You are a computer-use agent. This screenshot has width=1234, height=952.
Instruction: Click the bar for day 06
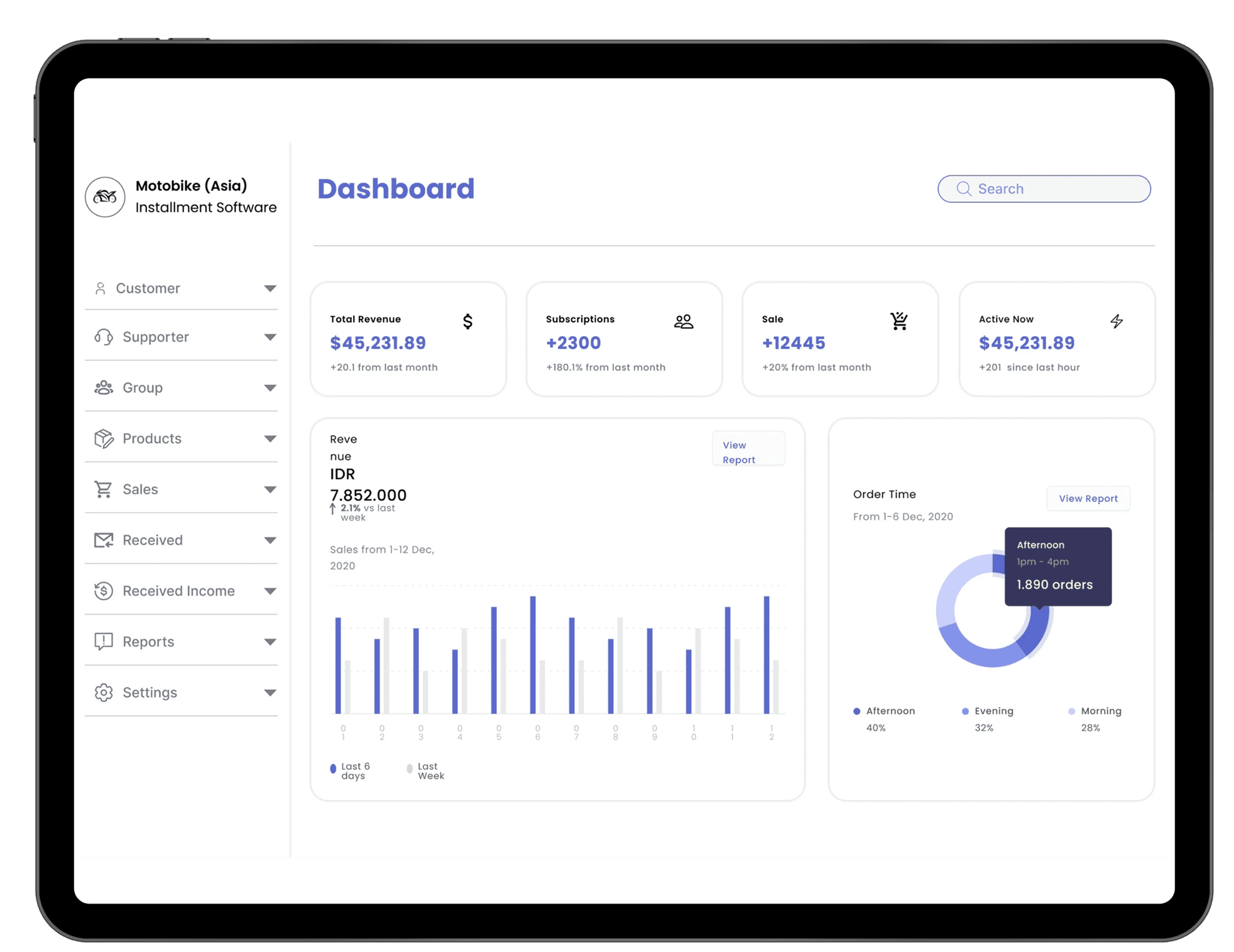pos(533,655)
